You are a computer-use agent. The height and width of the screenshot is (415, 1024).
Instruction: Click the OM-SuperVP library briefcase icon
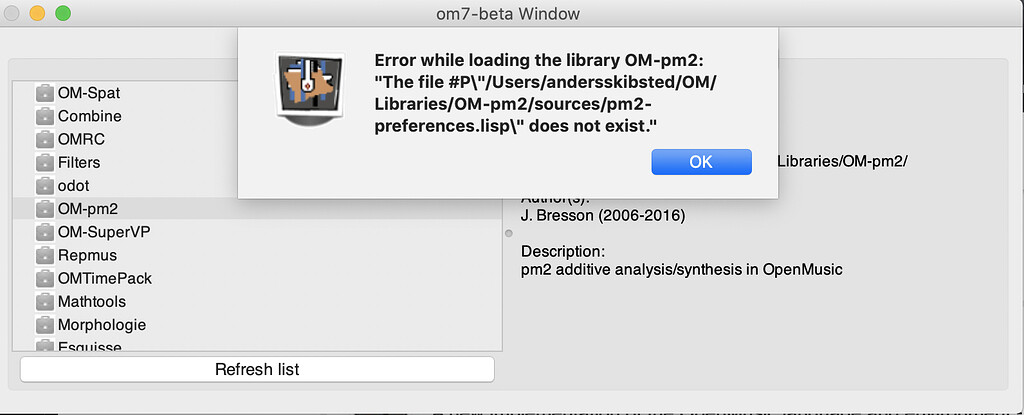coord(45,232)
